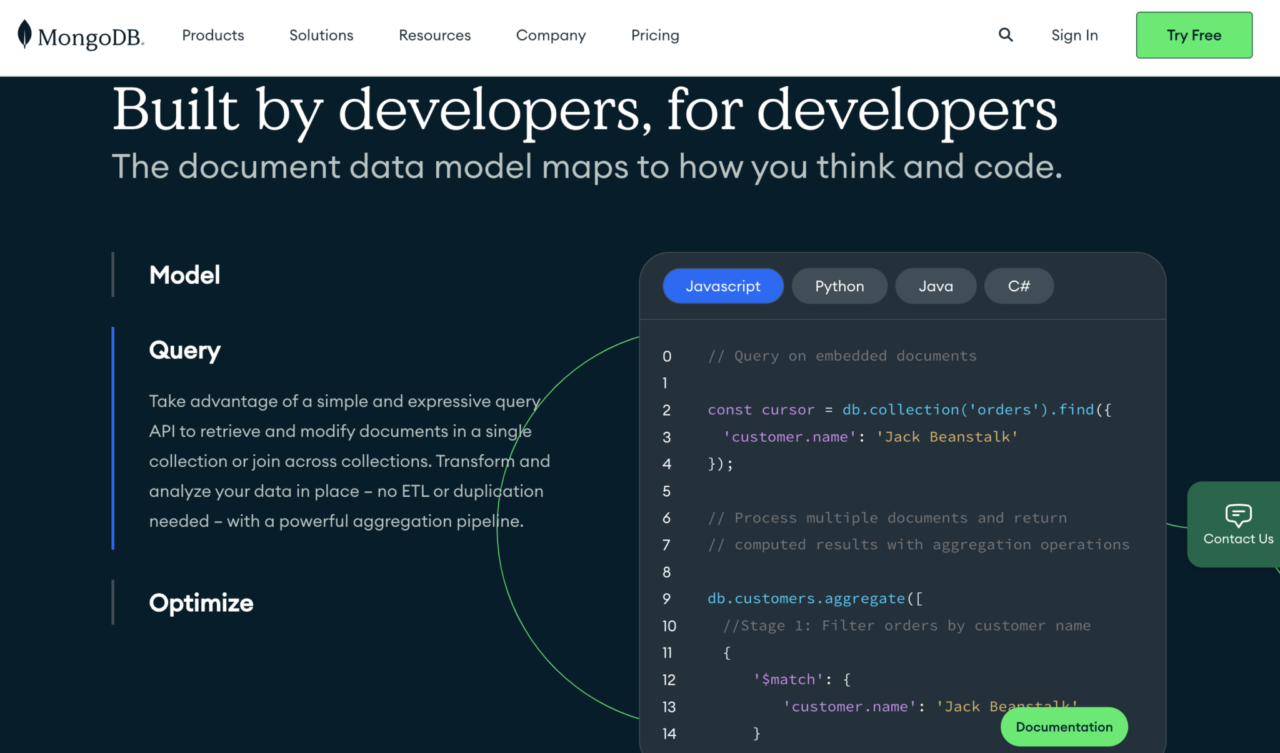Click the '//Stage 1: Filter orders' comment
This screenshot has height=753, width=1280.
pyautogui.click(x=907, y=626)
